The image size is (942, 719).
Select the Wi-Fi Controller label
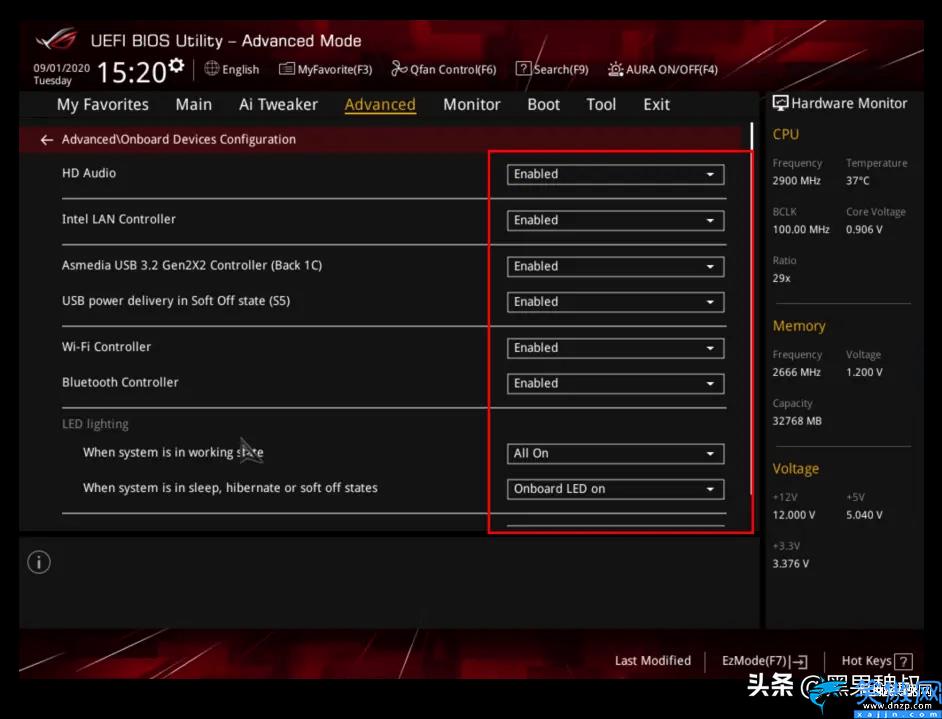pyautogui.click(x=106, y=347)
